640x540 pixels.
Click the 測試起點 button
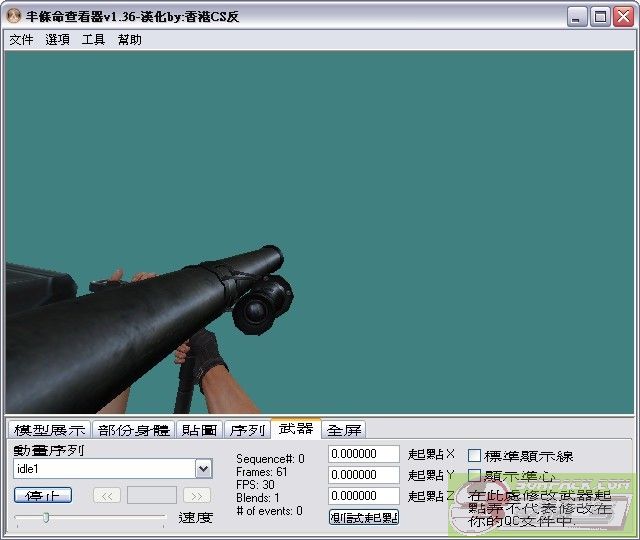click(364, 517)
